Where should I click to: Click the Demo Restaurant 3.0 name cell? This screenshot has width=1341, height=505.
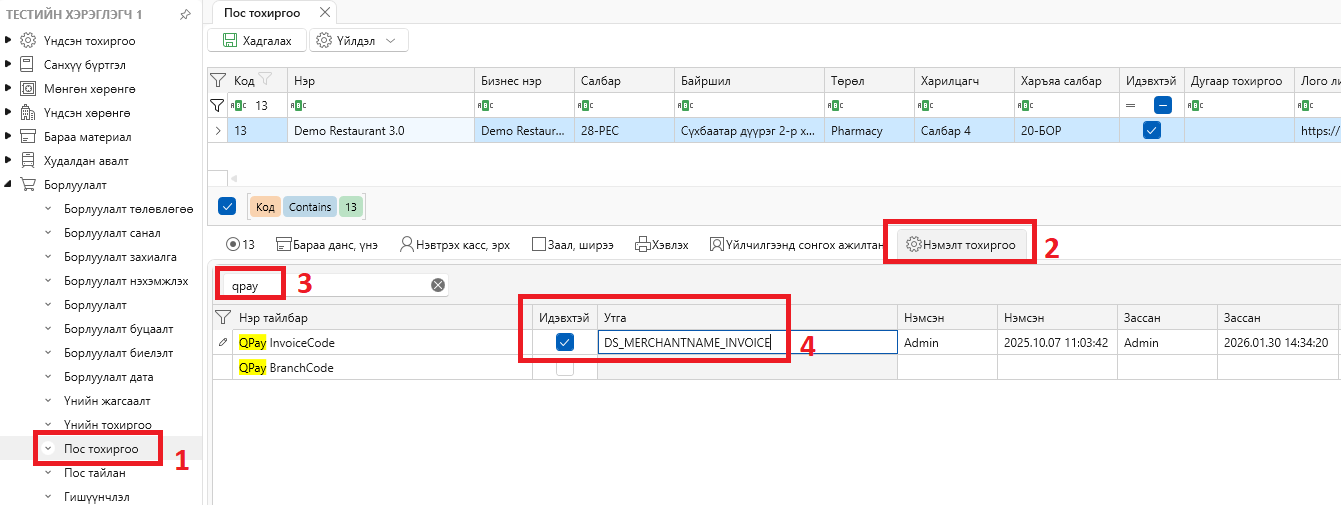click(380, 130)
